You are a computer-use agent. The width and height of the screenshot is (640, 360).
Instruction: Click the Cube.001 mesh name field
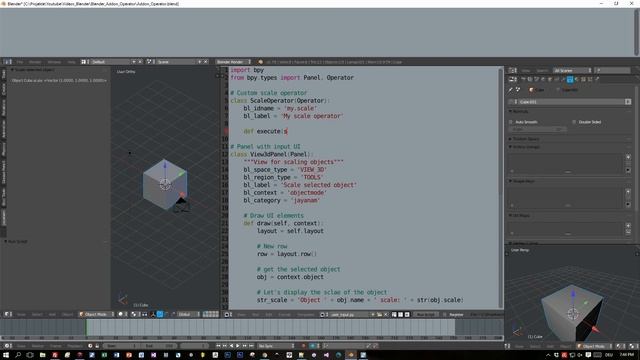pos(570,102)
